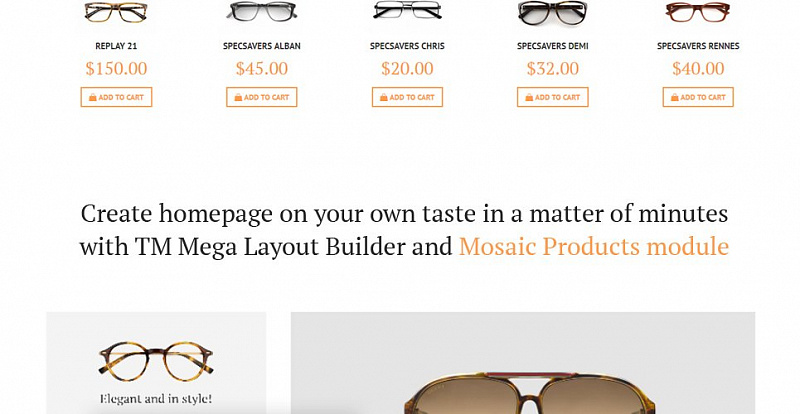Open the Elegant and in style banner
800x414 pixels.
pos(156,363)
